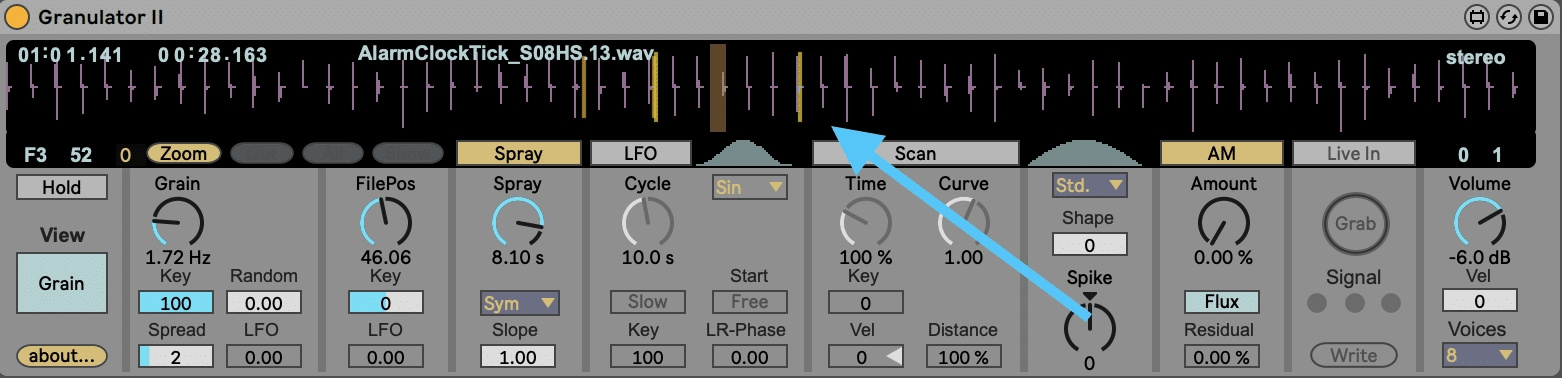Viewport: 1562px width, 378px height.
Task: Toggle the Hold button
Action: (61, 187)
